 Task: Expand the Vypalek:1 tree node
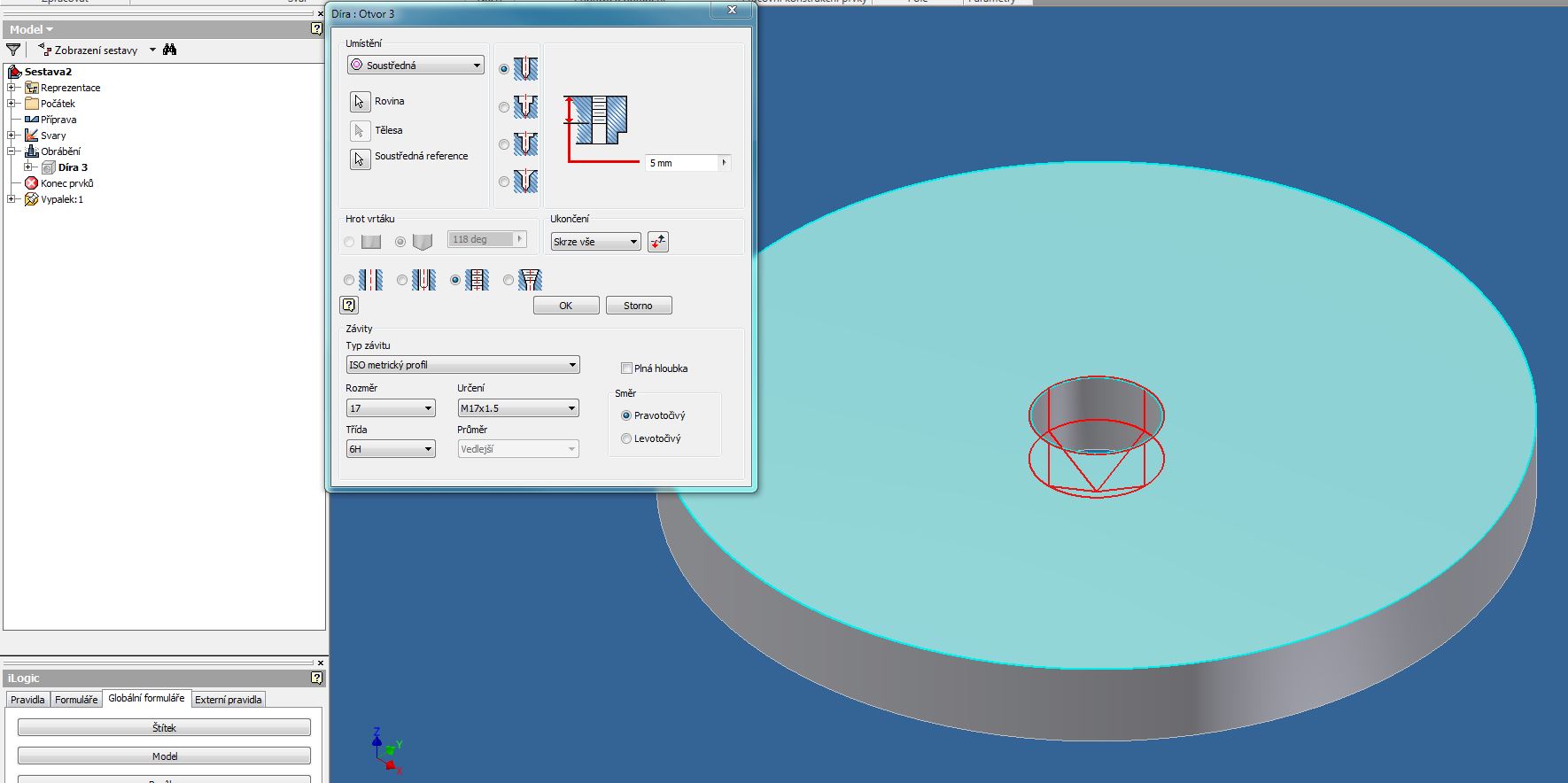[12, 199]
